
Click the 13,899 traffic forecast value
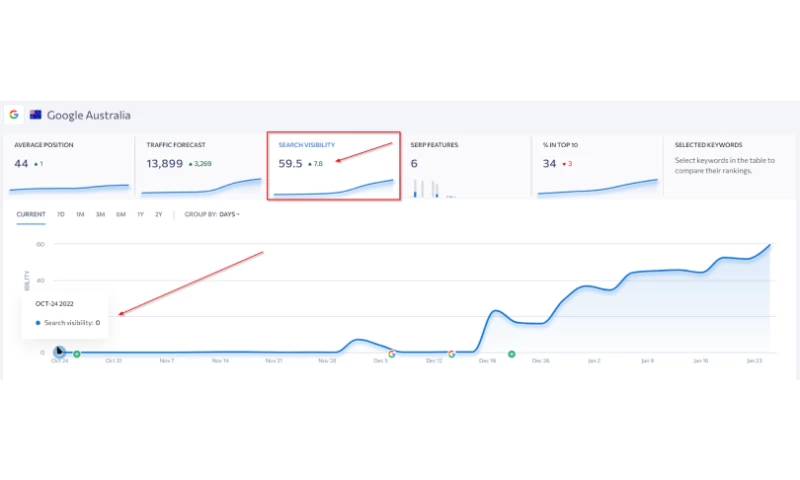(164, 164)
